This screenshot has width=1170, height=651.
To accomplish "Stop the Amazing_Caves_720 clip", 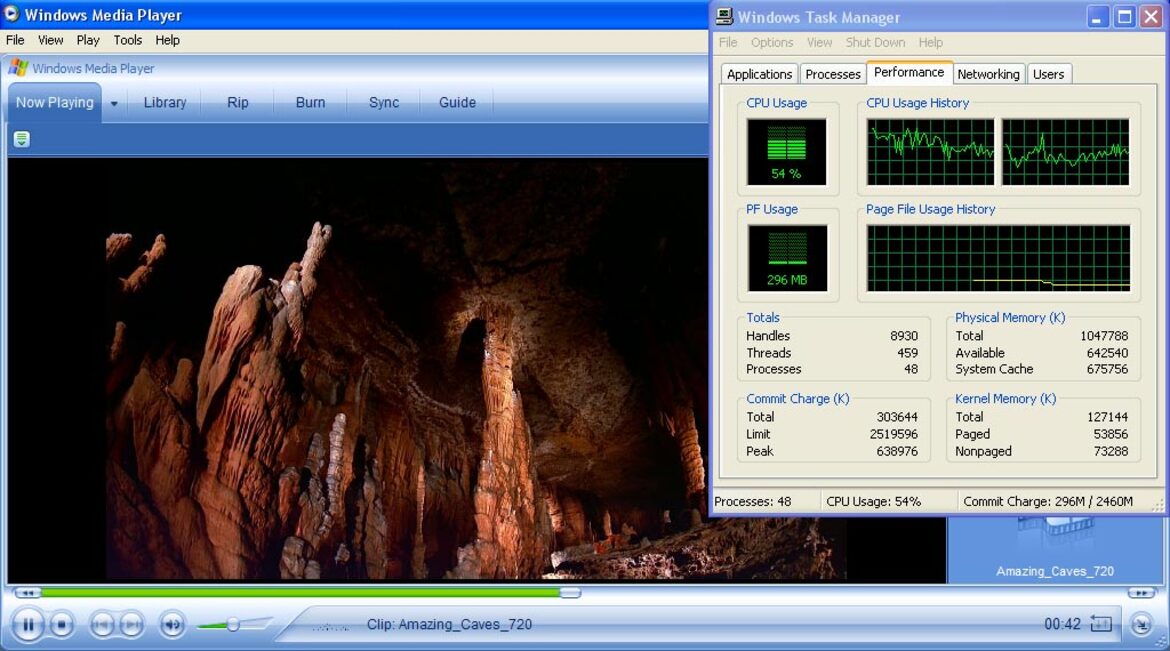I will [62, 624].
